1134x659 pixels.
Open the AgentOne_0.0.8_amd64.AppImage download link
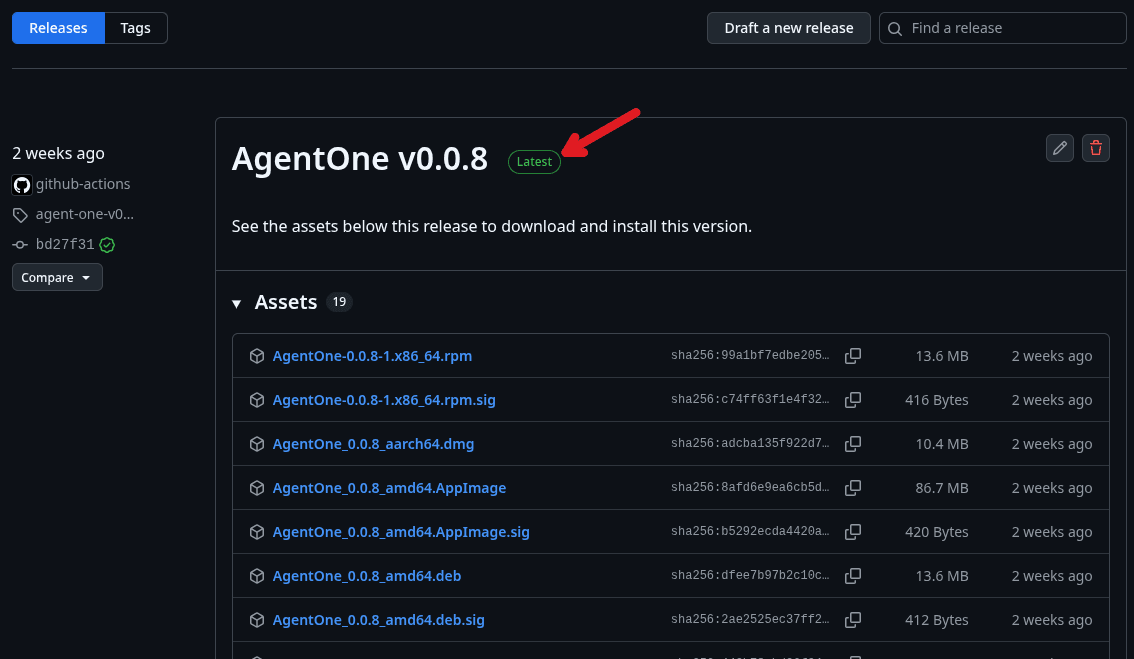click(389, 487)
